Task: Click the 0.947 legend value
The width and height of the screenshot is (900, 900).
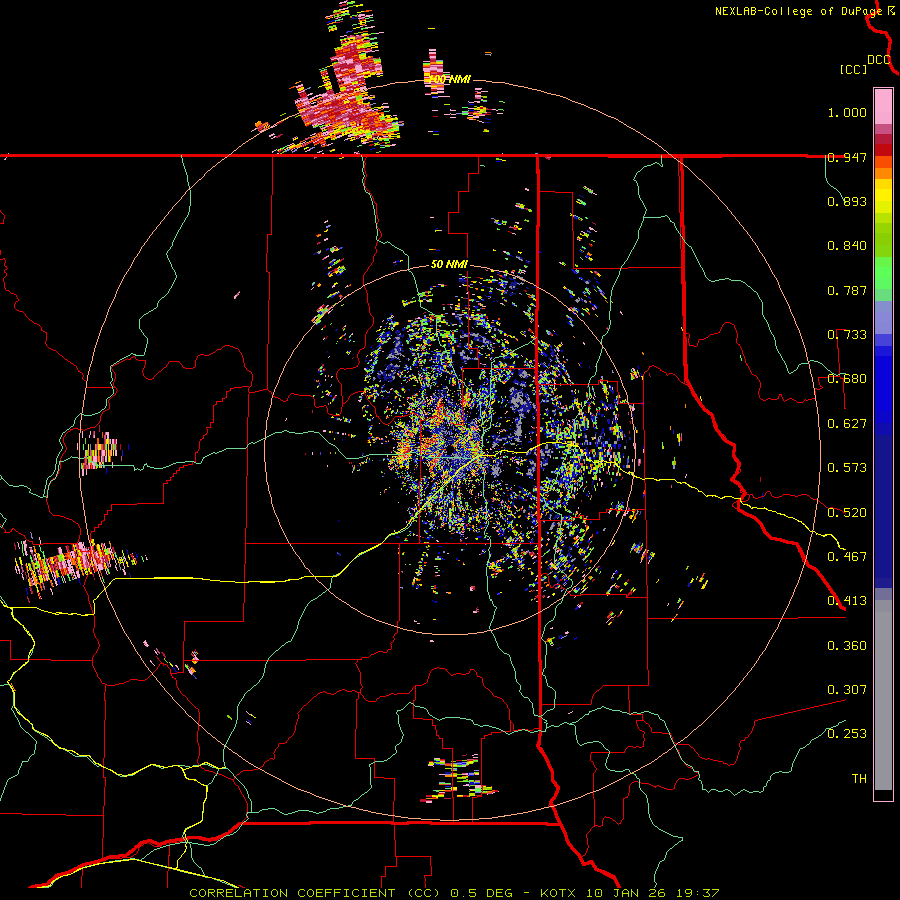Action: click(847, 157)
